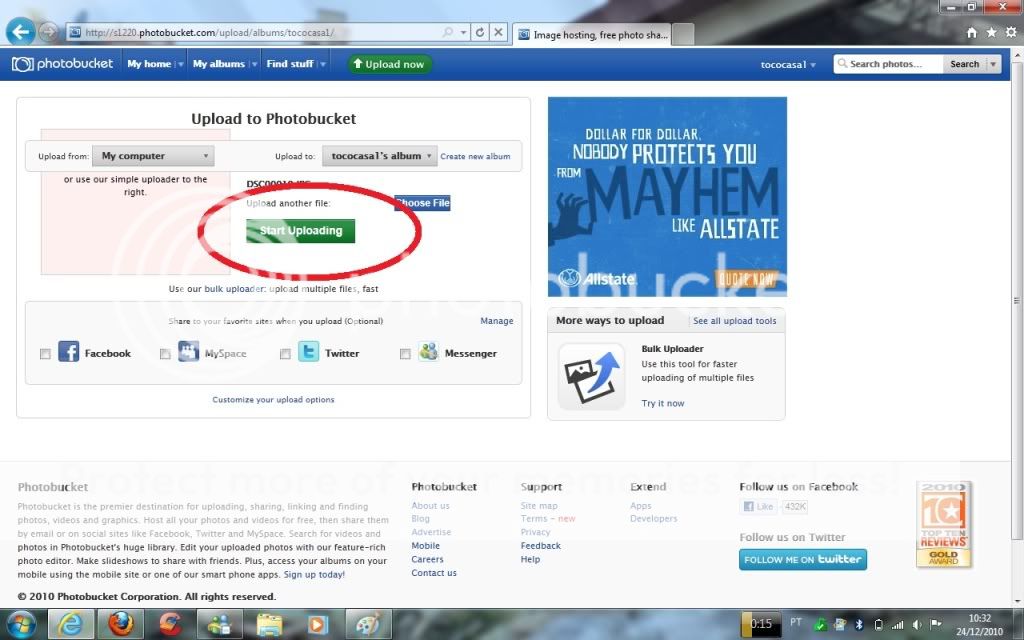Click the Start Uploading button
Viewport: 1024px width, 640px height.
coord(300,231)
